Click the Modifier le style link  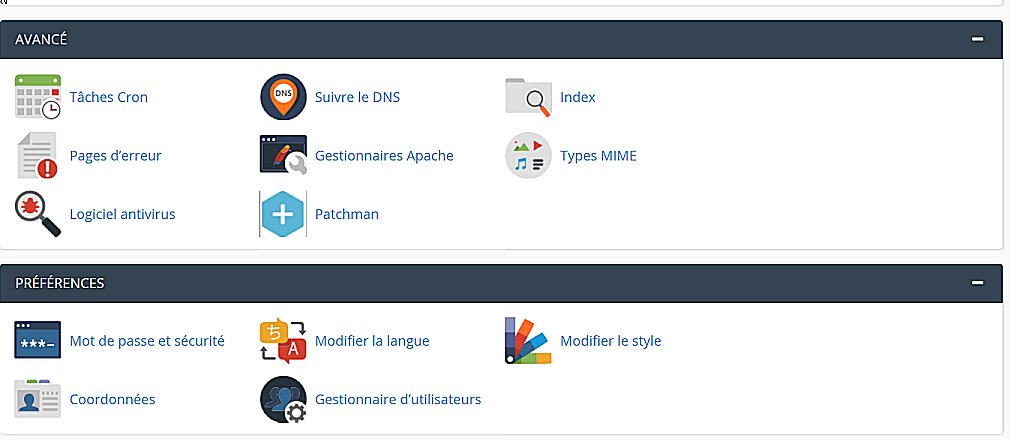pyautogui.click(x=610, y=341)
